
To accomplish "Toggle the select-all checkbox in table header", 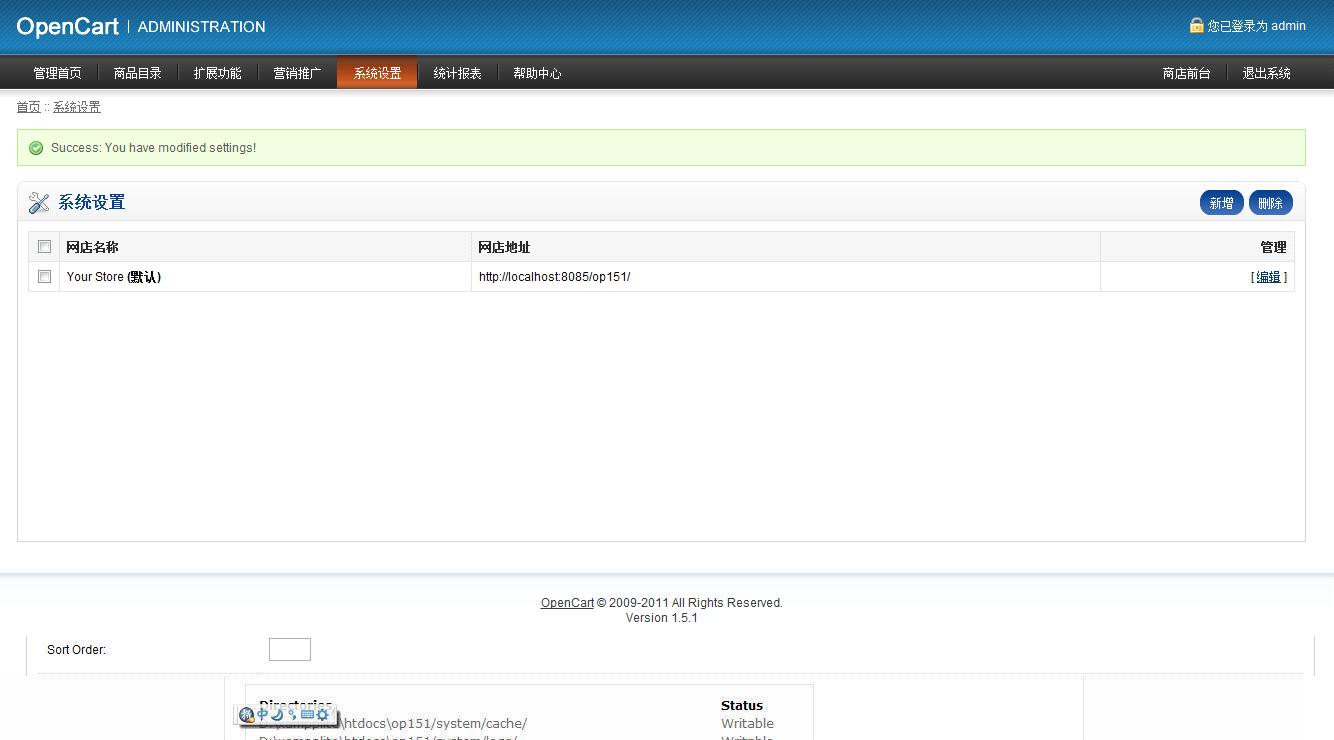I will 44,246.
